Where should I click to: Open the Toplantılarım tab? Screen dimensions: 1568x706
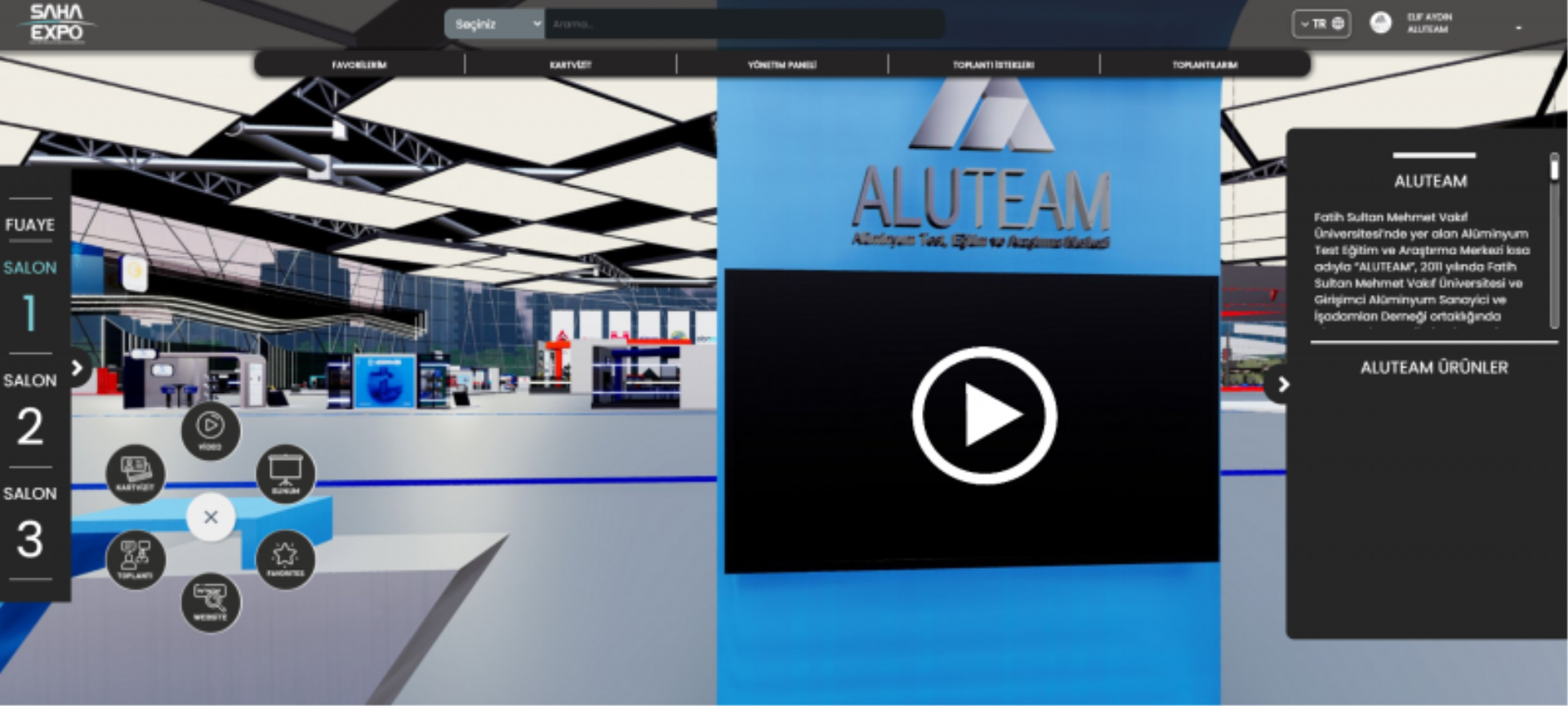(1205, 65)
